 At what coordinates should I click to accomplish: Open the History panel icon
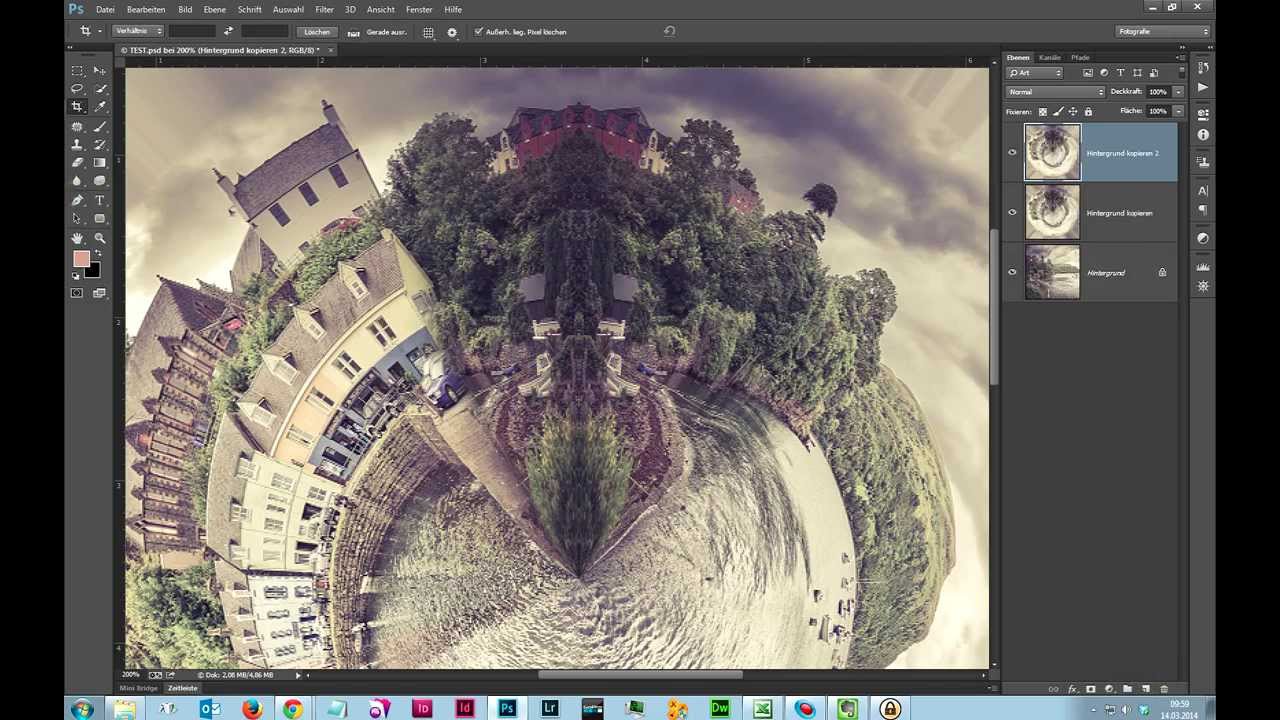click(1203, 67)
